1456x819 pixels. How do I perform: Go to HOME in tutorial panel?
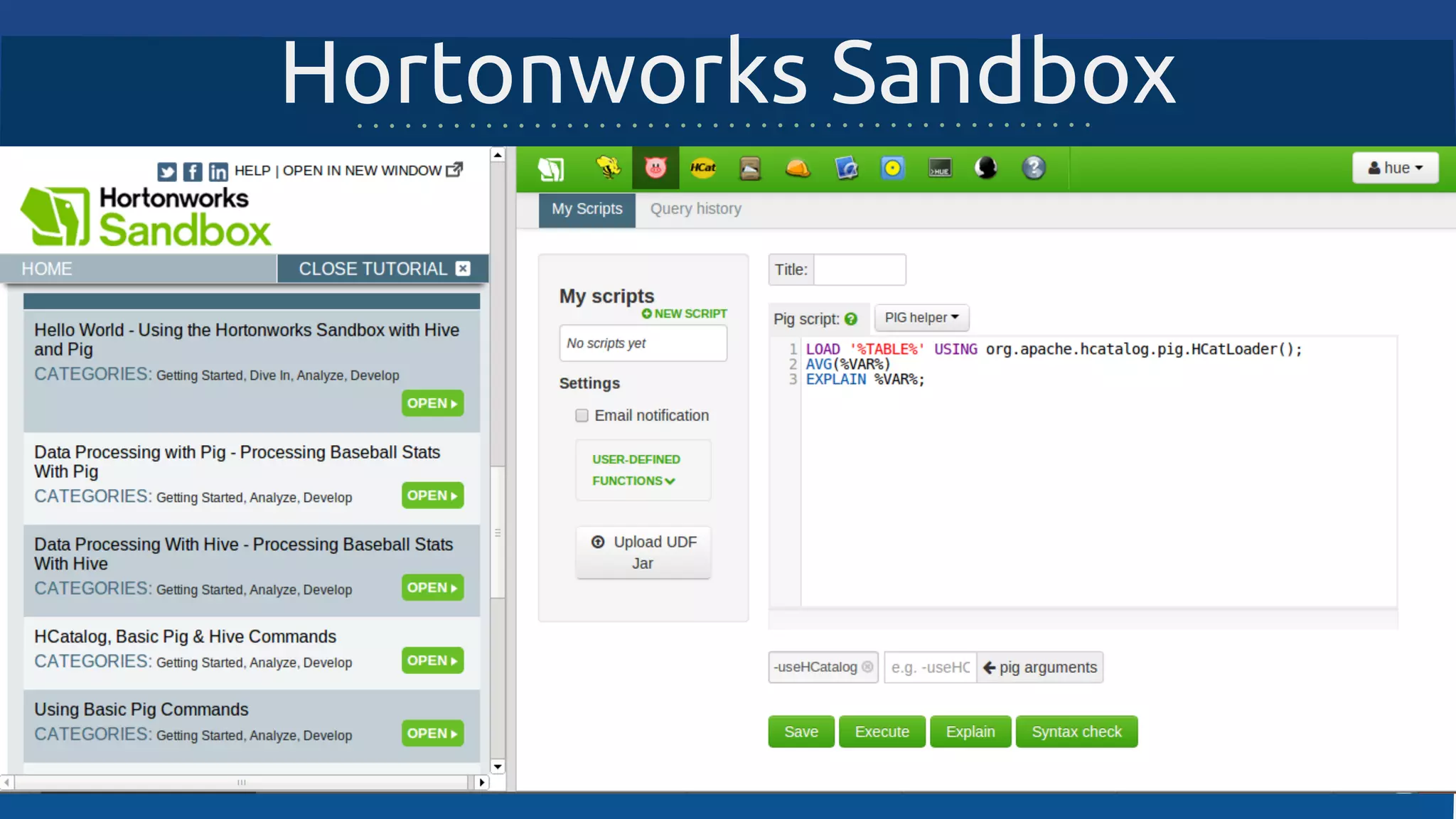47,269
